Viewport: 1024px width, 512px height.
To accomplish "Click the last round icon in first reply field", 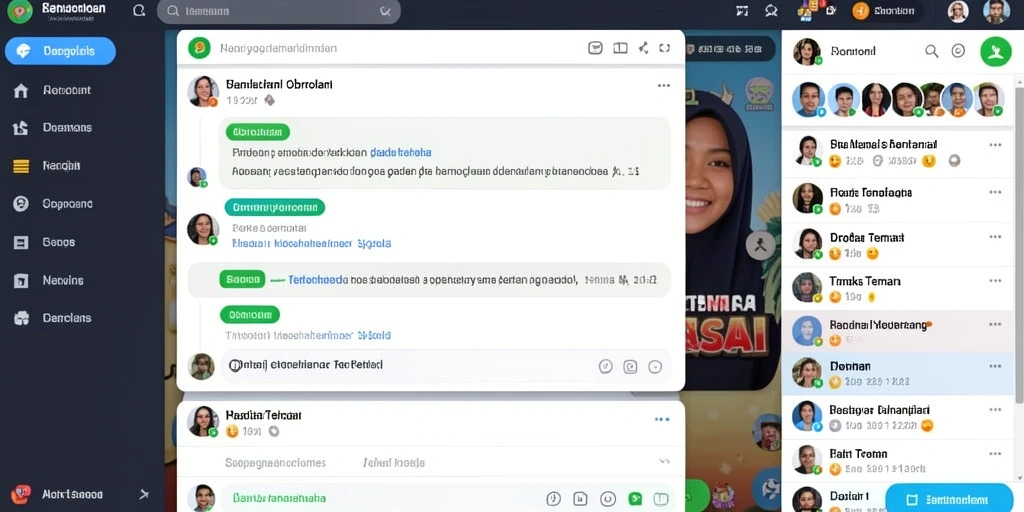I will [655, 366].
